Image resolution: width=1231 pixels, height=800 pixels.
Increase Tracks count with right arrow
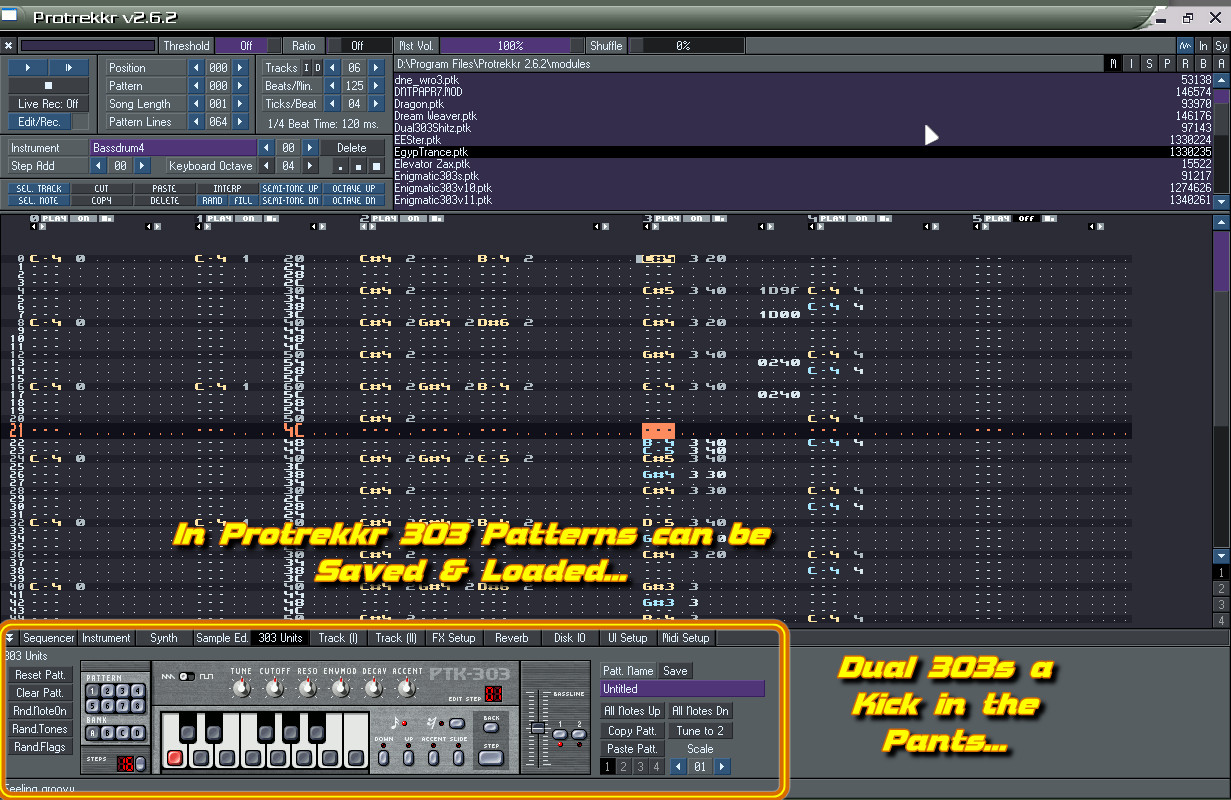pos(376,68)
